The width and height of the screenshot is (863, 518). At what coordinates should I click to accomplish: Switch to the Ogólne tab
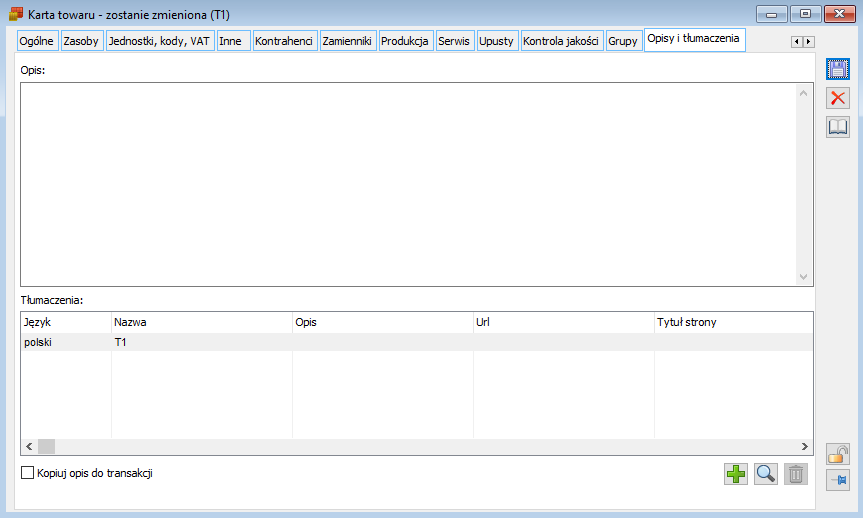pyautogui.click(x=37, y=41)
